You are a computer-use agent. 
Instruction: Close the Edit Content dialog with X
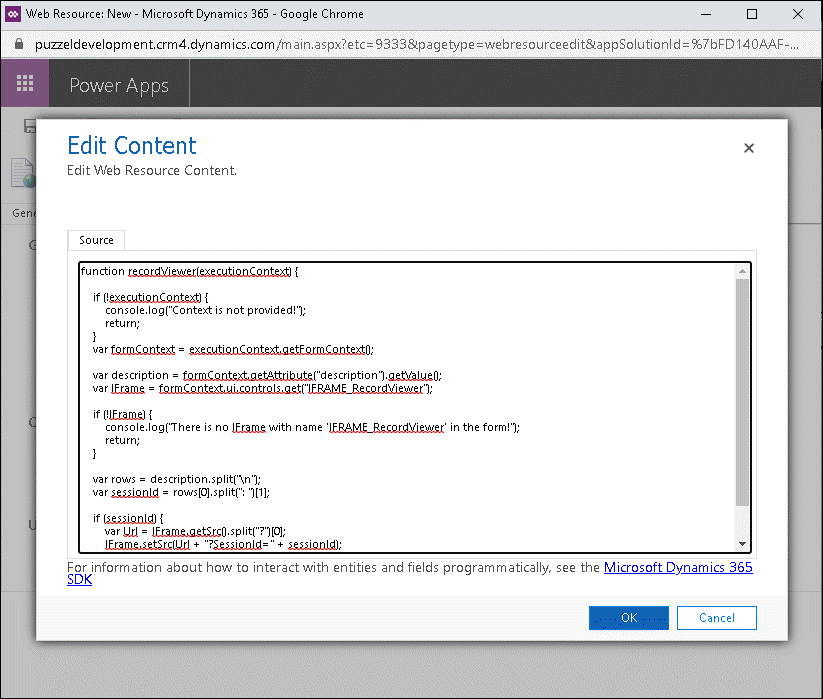[x=748, y=148]
